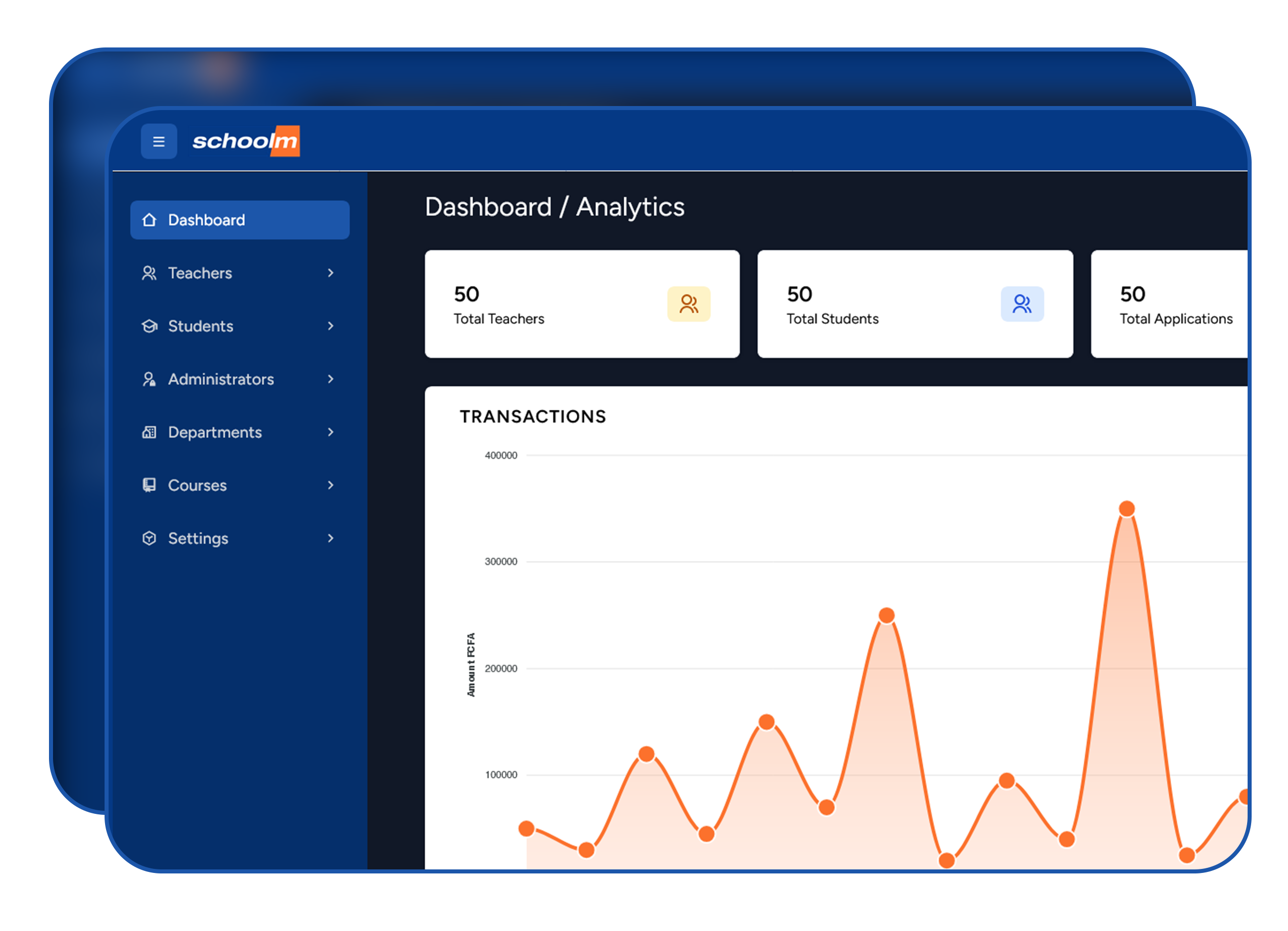The image size is (1288, 931).
Task: Click the Teachers people icon in sidebar
Action: [x=150, y=273]
